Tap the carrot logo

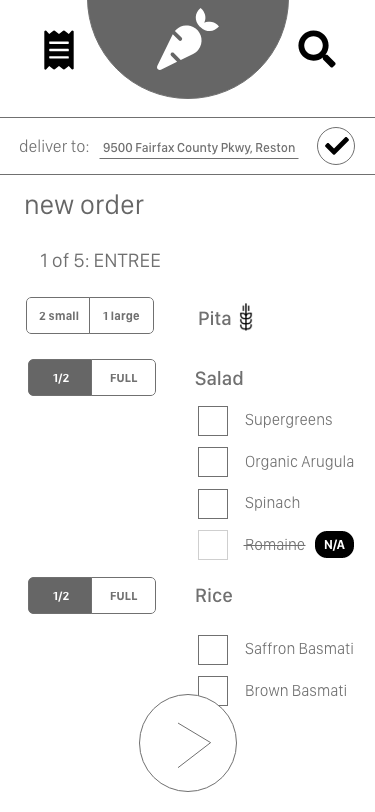188,40
